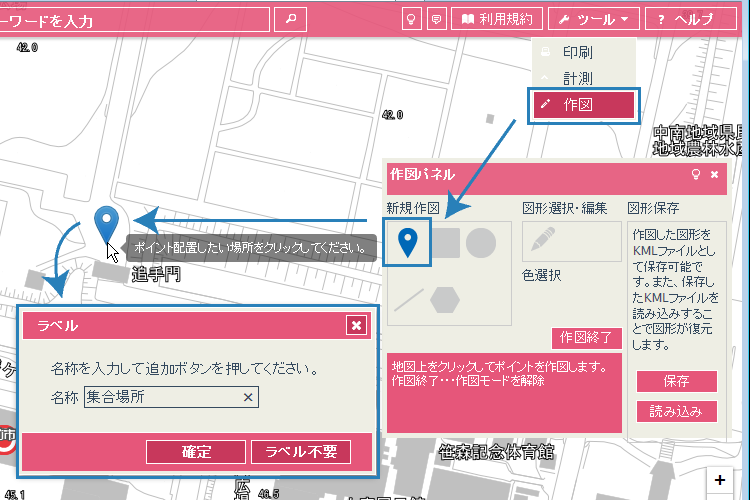Click the blue map pin marker

106,224
